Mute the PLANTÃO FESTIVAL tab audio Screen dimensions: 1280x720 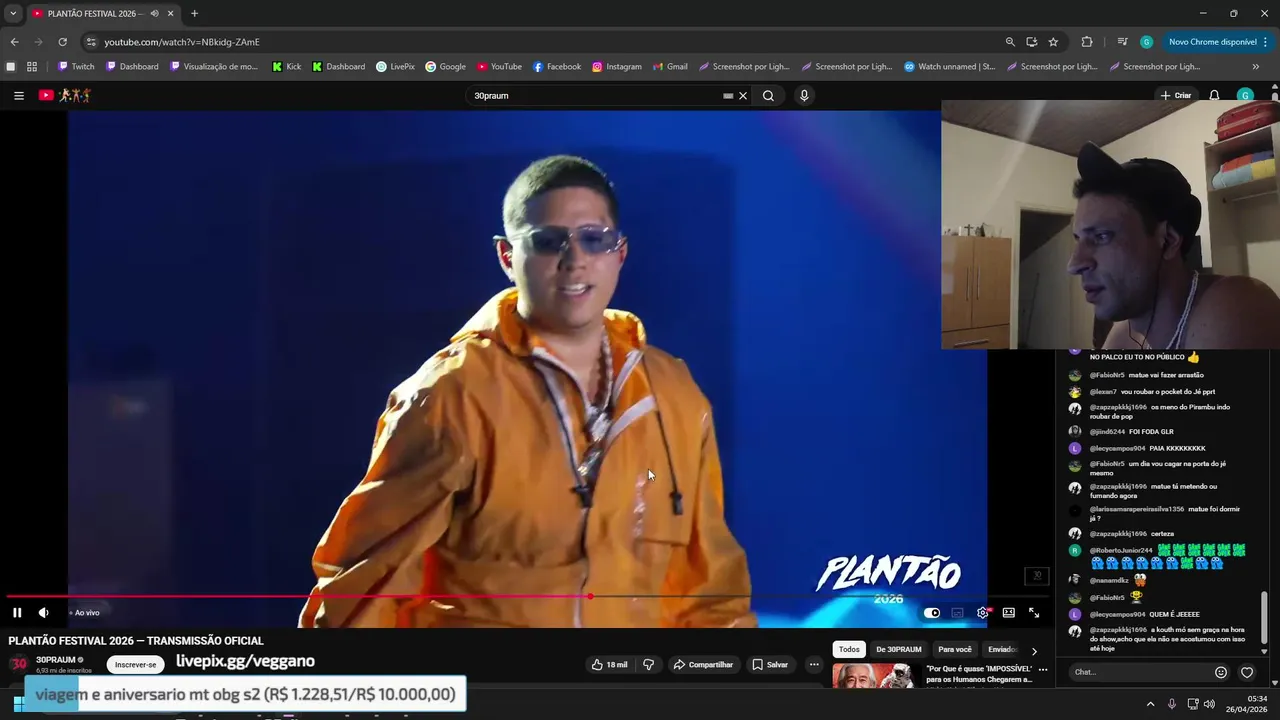point(154,14)
